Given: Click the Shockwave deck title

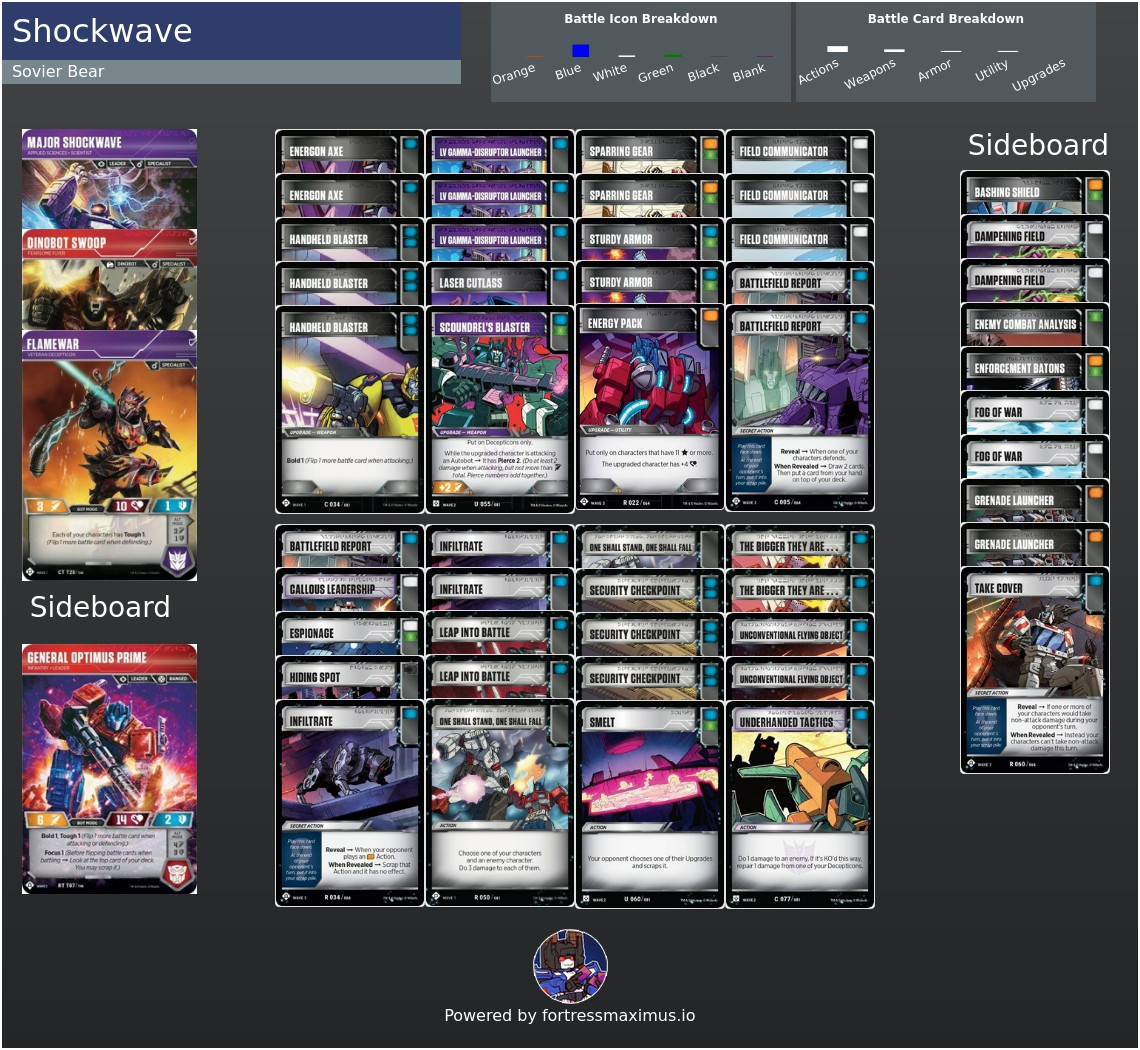Looking at the screenshot, I should pyautogui.click(x=102, y=31).
